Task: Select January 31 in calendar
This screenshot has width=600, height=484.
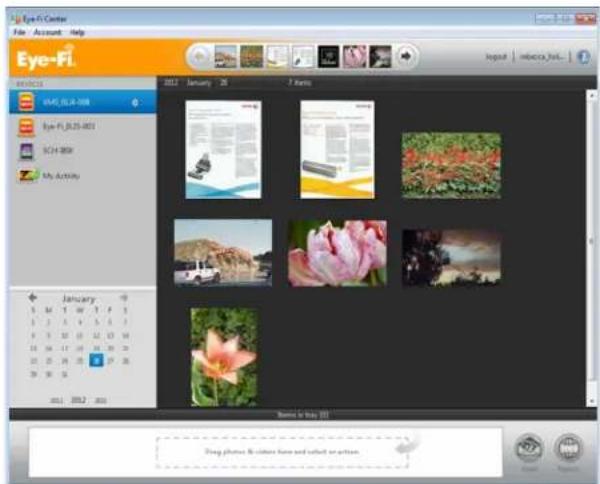Action: [x=65, y=374]
